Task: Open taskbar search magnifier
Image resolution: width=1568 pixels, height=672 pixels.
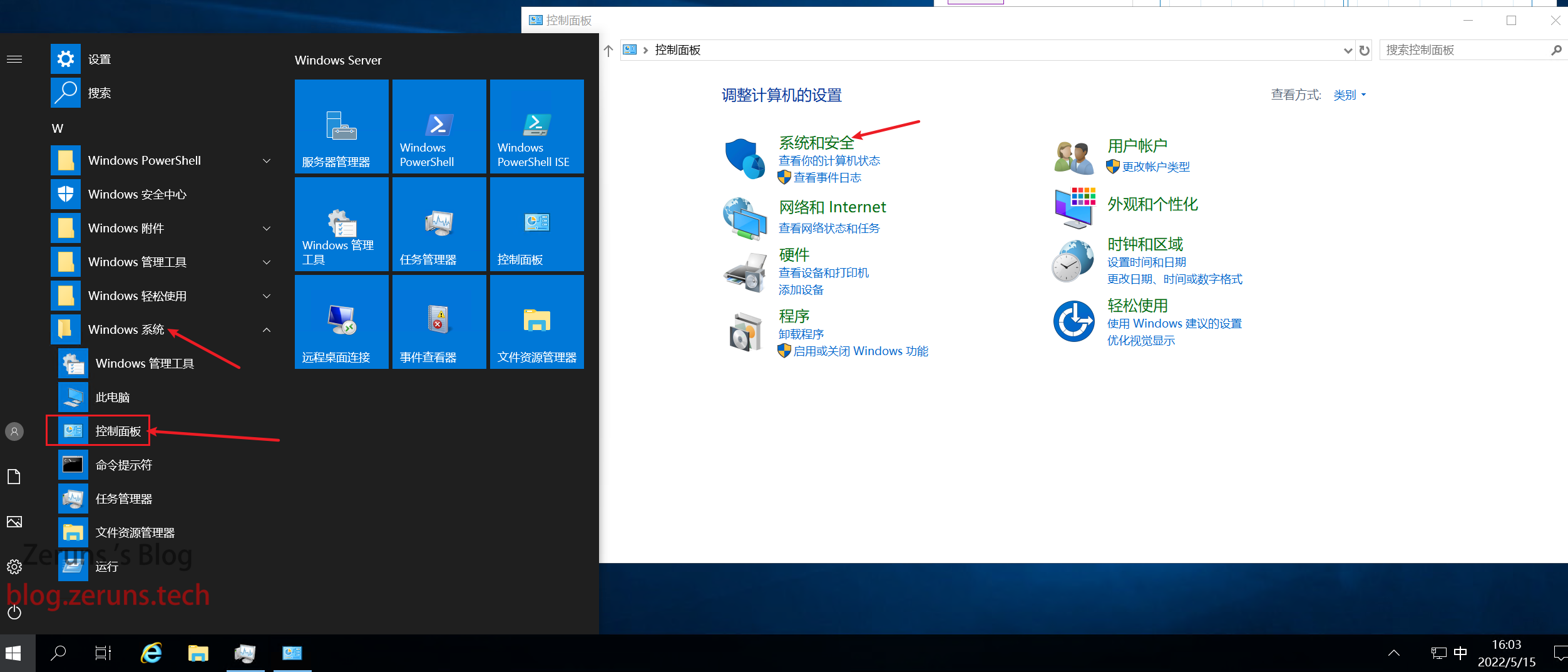Action: click(58, 653)
